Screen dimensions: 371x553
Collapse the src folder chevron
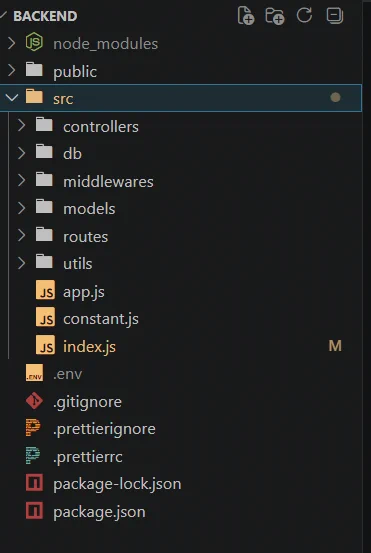click(x=12, y=97)
